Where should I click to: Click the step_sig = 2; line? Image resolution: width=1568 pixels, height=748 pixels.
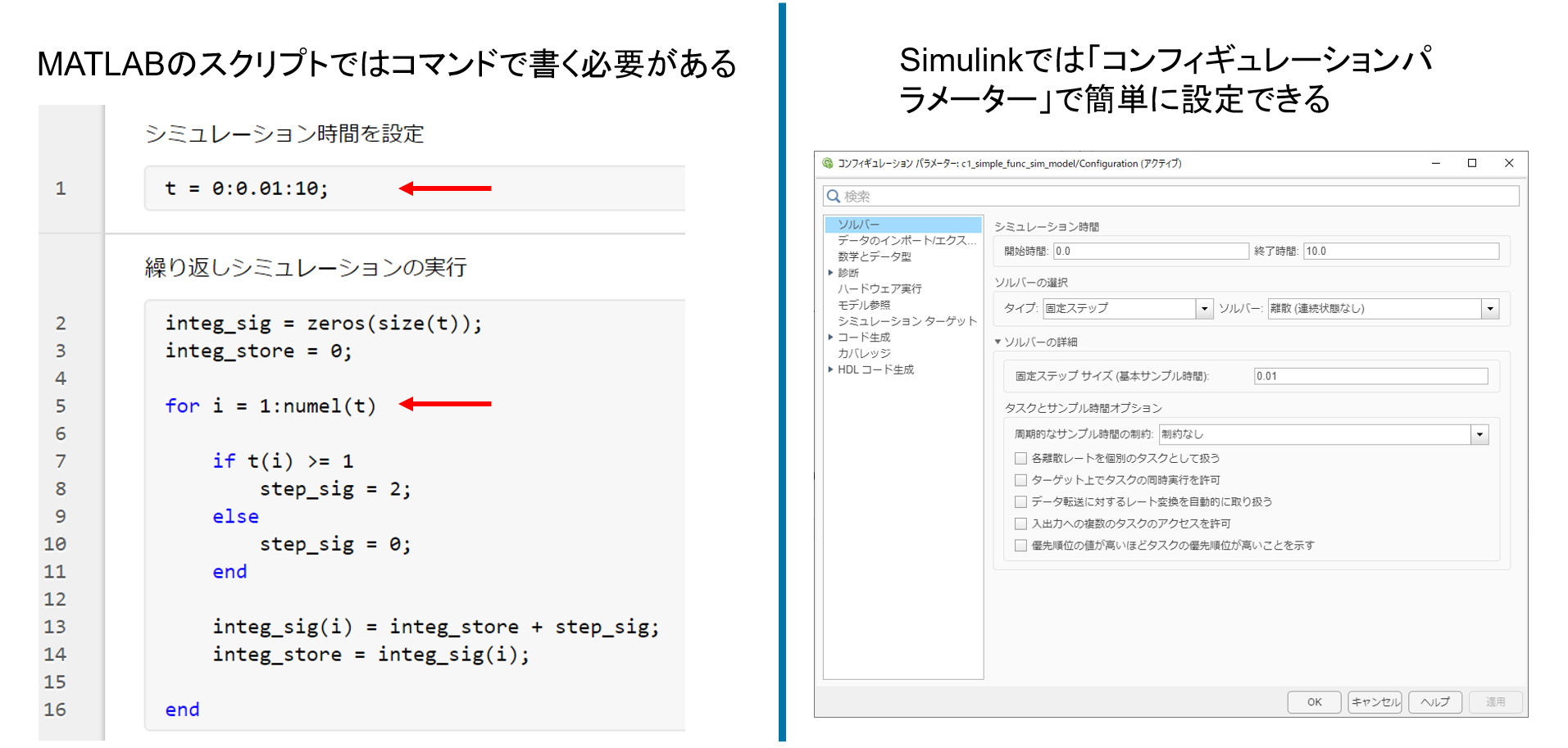(x=335, y=489)
